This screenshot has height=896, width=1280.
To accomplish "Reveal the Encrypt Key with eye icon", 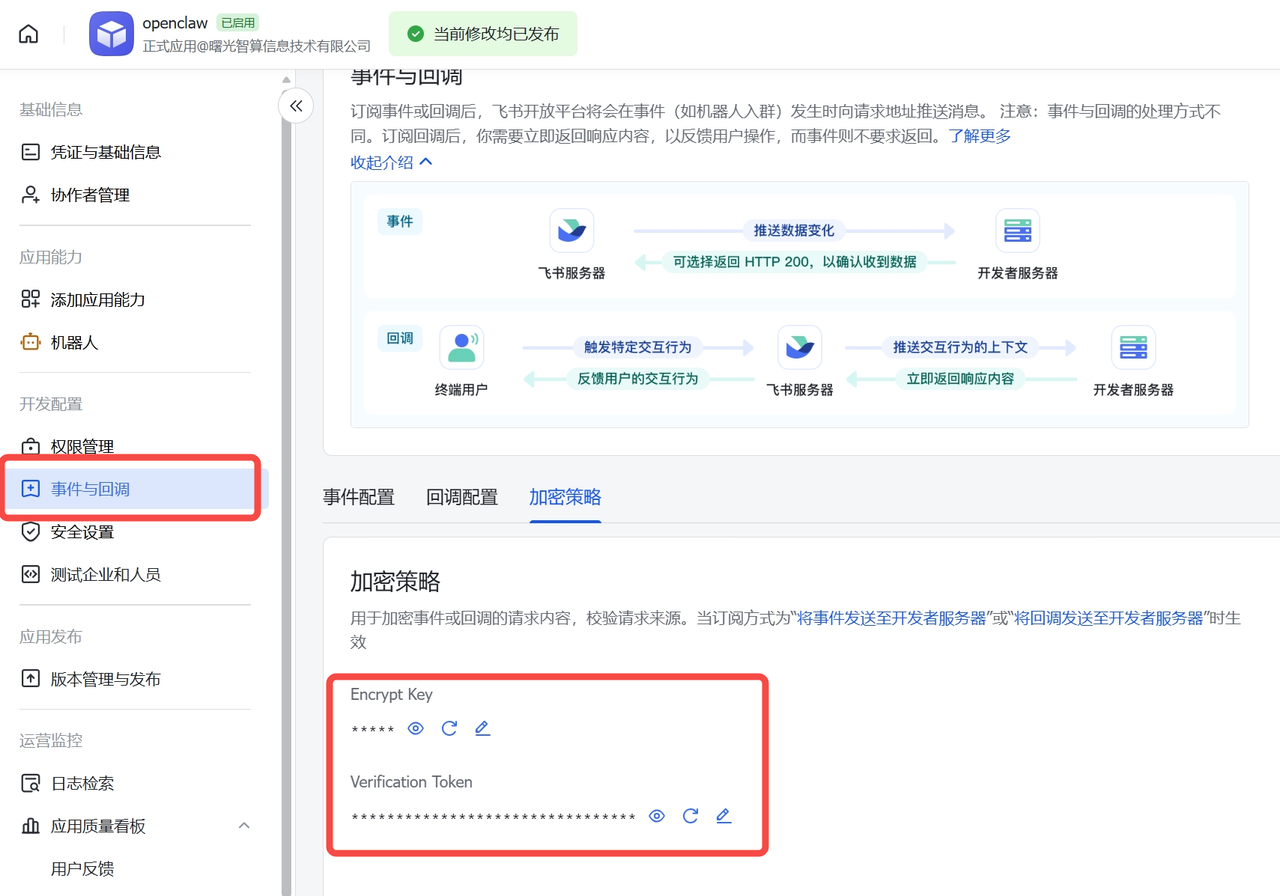I will (x=416, y=728).
